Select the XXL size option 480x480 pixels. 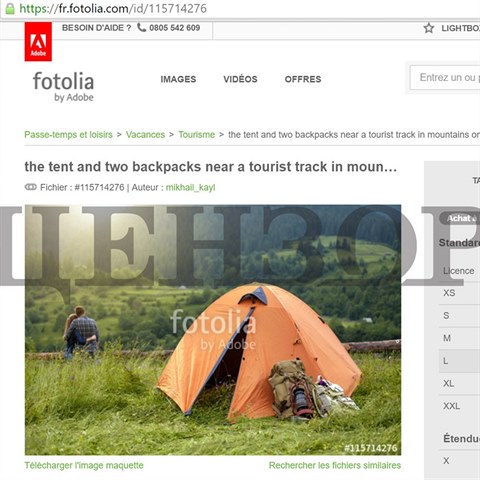click(x=459, y=406)
